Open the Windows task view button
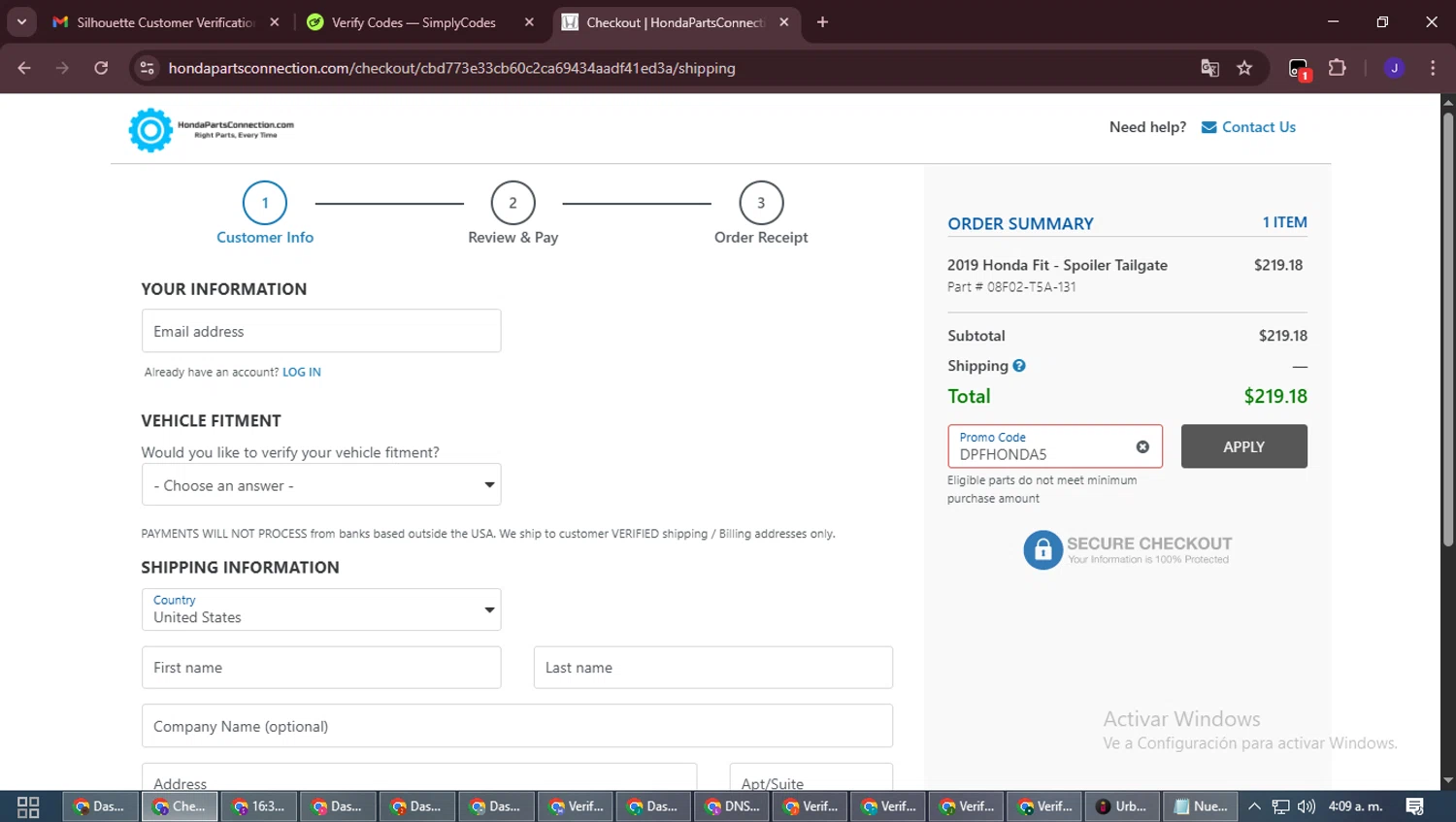This screenshot has width=1456, height=822. click(x=28, y=806)
